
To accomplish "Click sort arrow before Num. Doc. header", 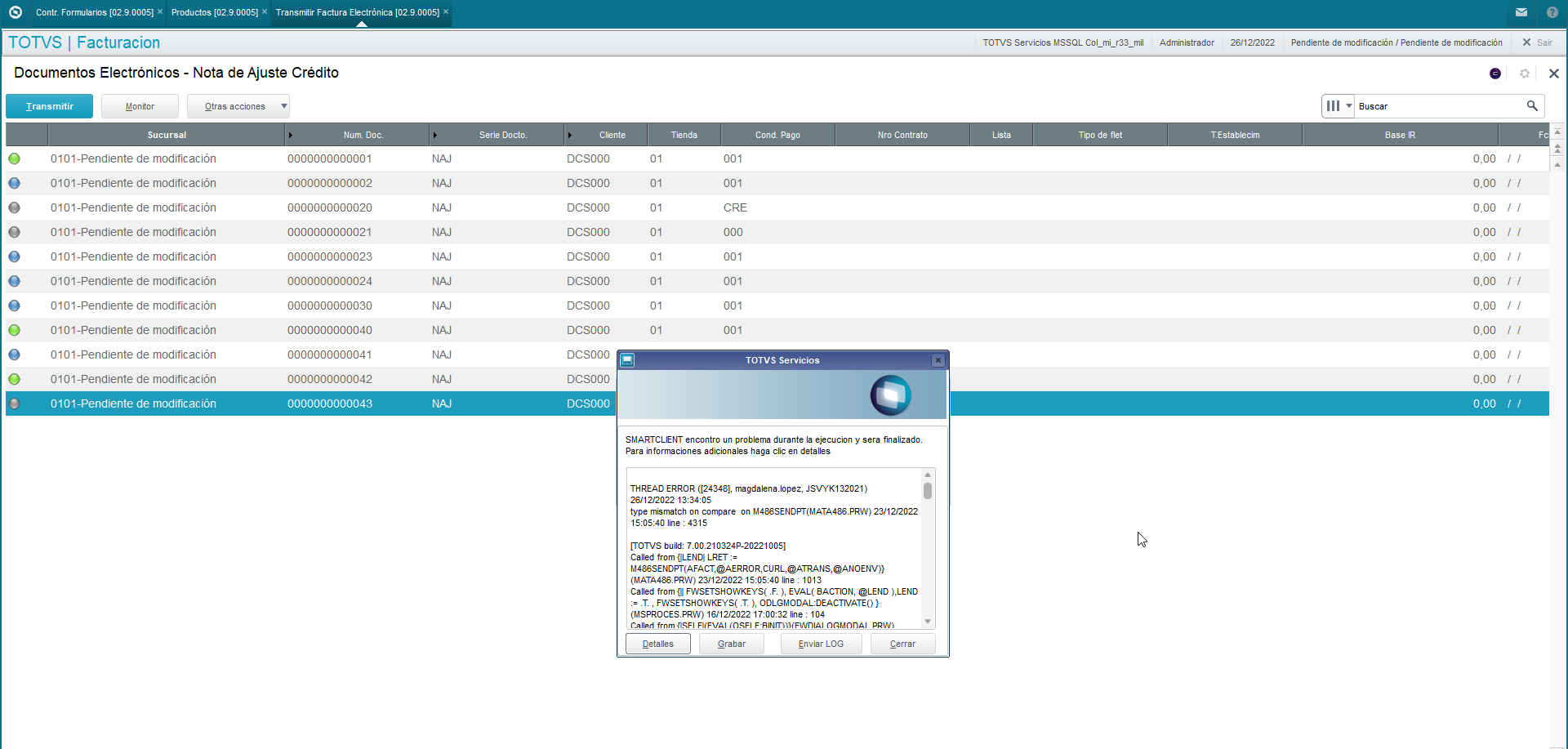I will [x=290, y=135].
